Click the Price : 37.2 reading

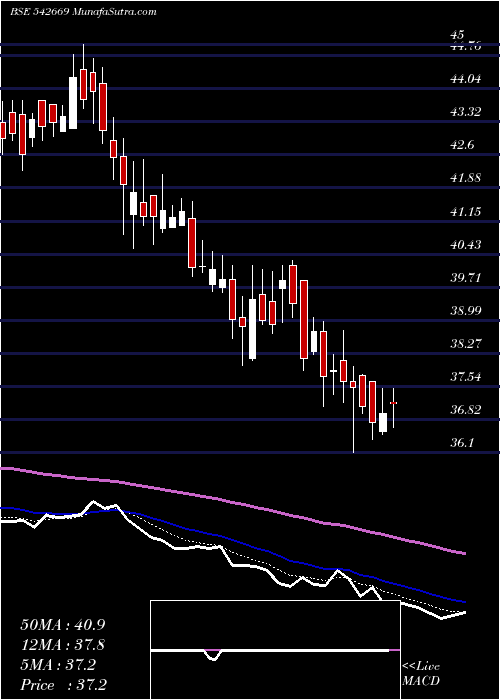pyautogui.click(x=63, y=685)
